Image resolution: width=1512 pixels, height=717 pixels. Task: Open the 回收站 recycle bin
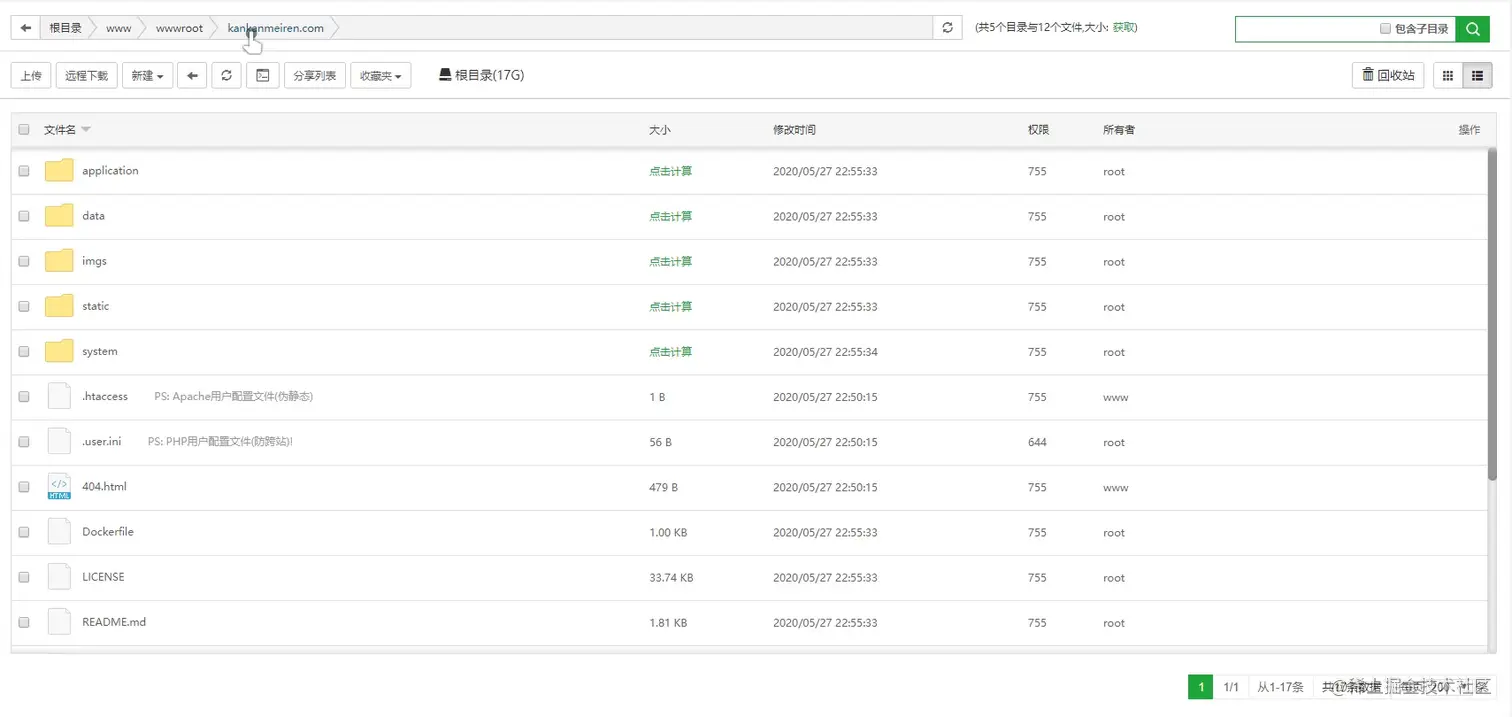tap(1388, 75)
